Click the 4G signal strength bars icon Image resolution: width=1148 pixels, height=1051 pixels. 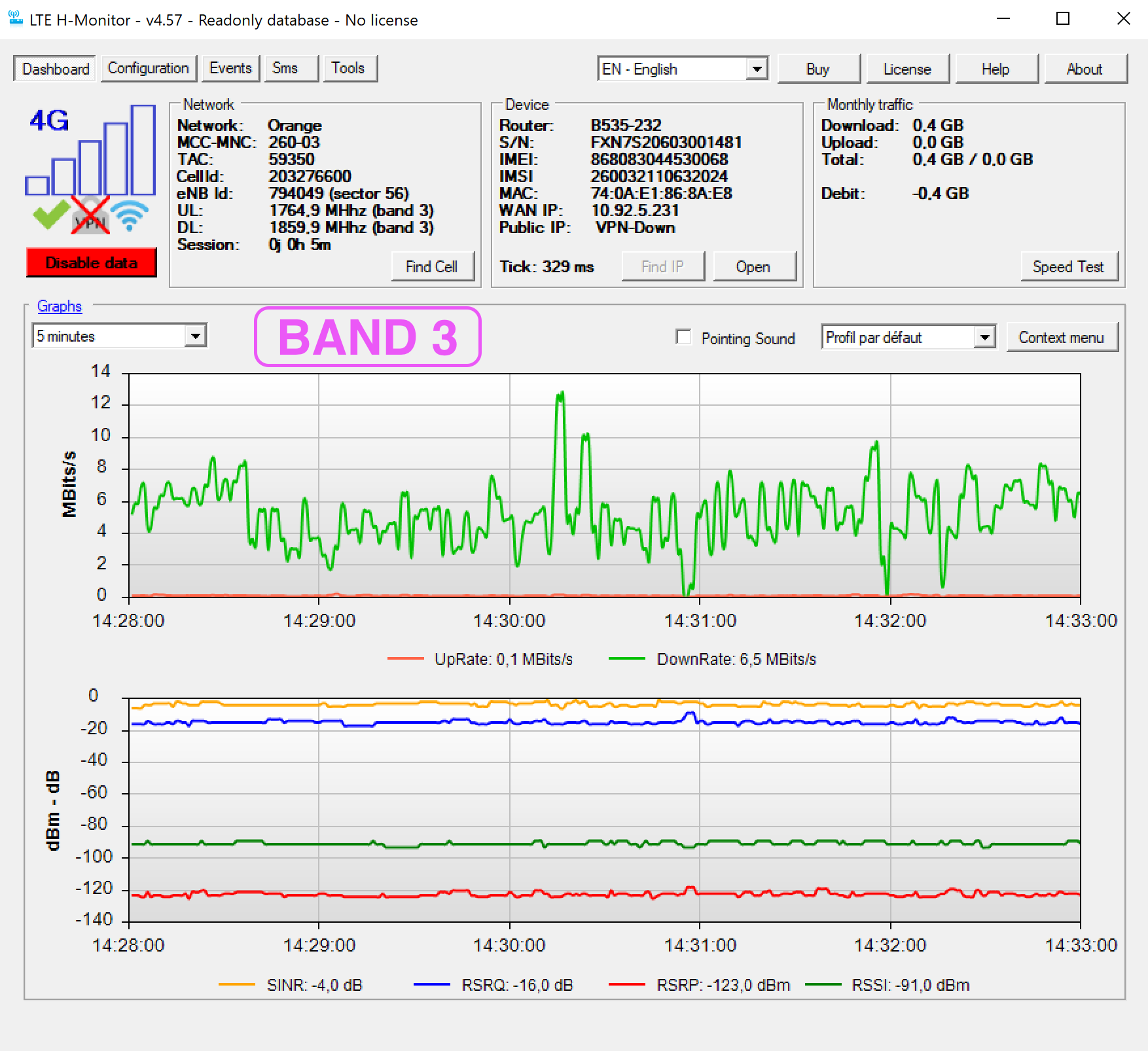(x=90, y=151)
